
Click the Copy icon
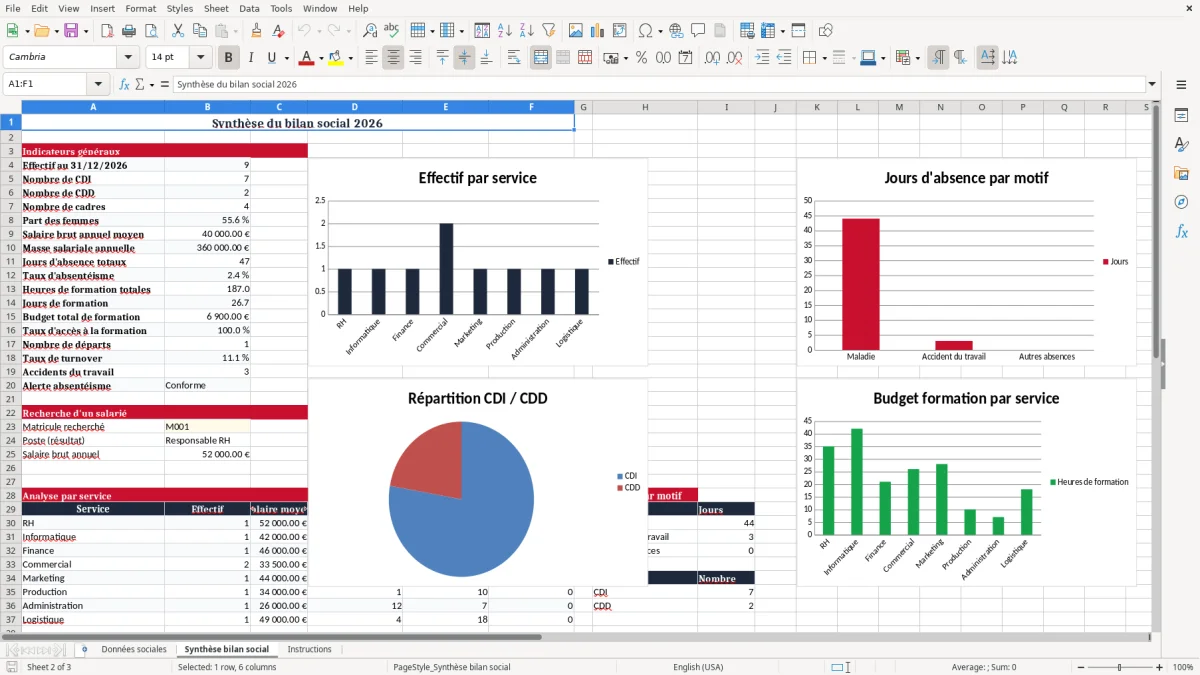pos(200,31)
